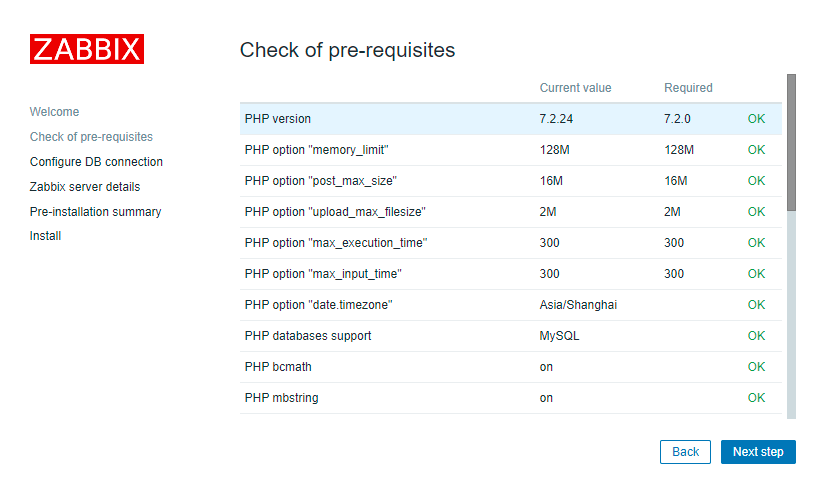Select the Install step in sidebar
Viewport: 826px width, 480px height.
tap(45, 236)
